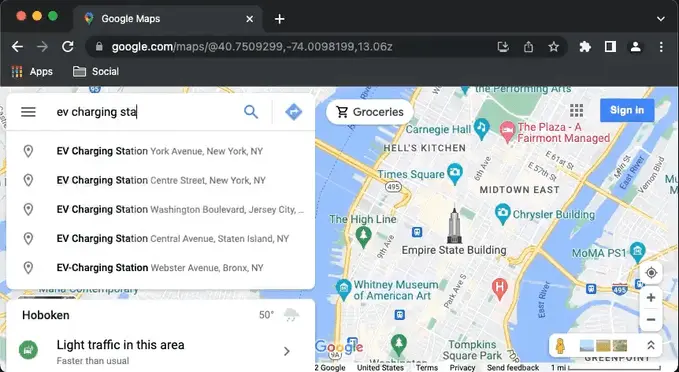
Task: Click The High Line park marker
Action: click(363, 236)
